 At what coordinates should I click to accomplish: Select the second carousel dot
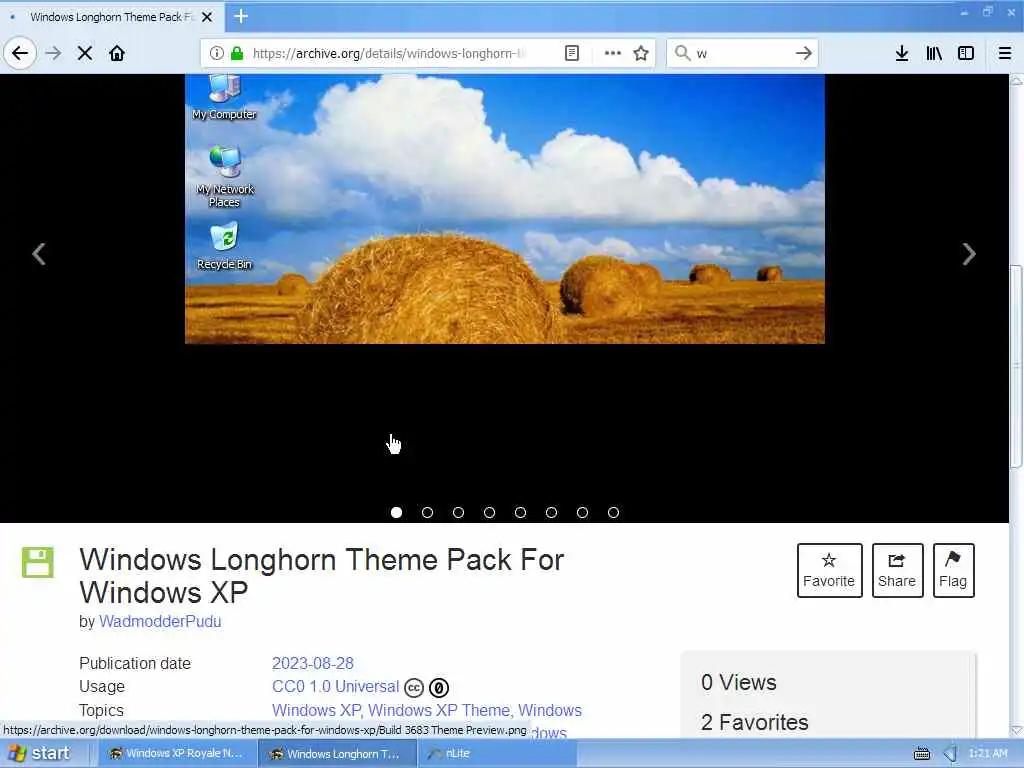pos(428,513)
